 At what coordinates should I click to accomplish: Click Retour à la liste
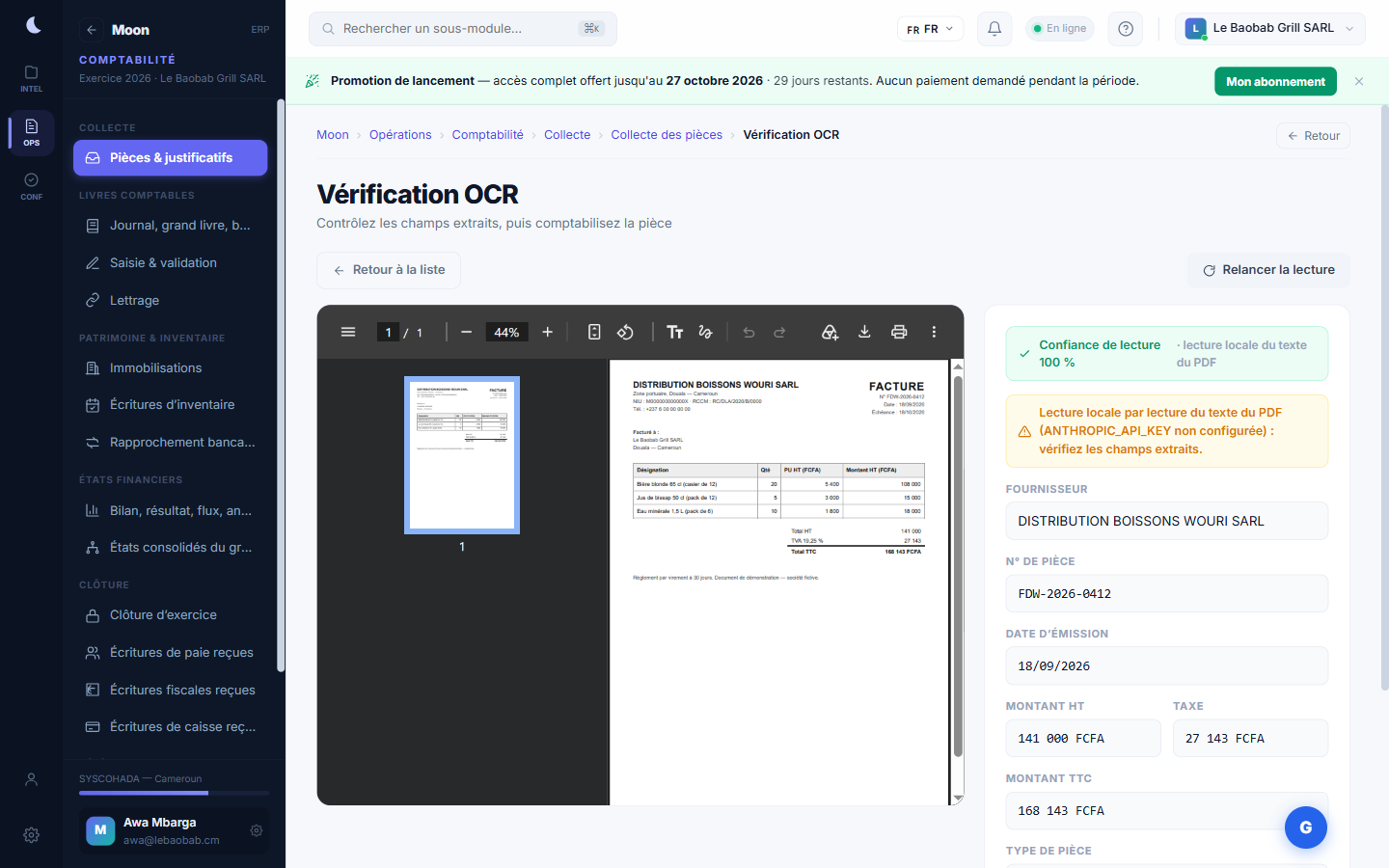(x=389, y=270)
